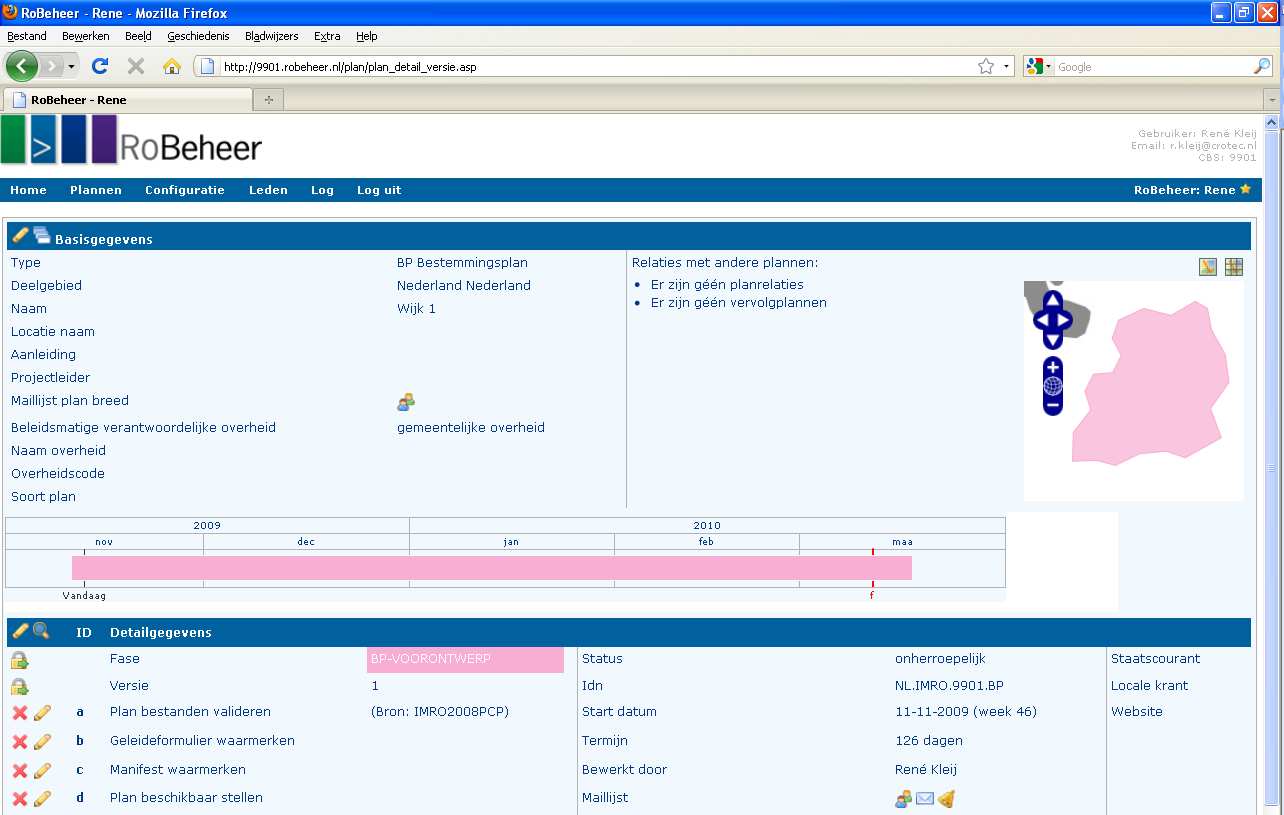Select the RoBeheer - Rene tab
This screenshot has width=1284, height=815.
(x=128, y=99)
